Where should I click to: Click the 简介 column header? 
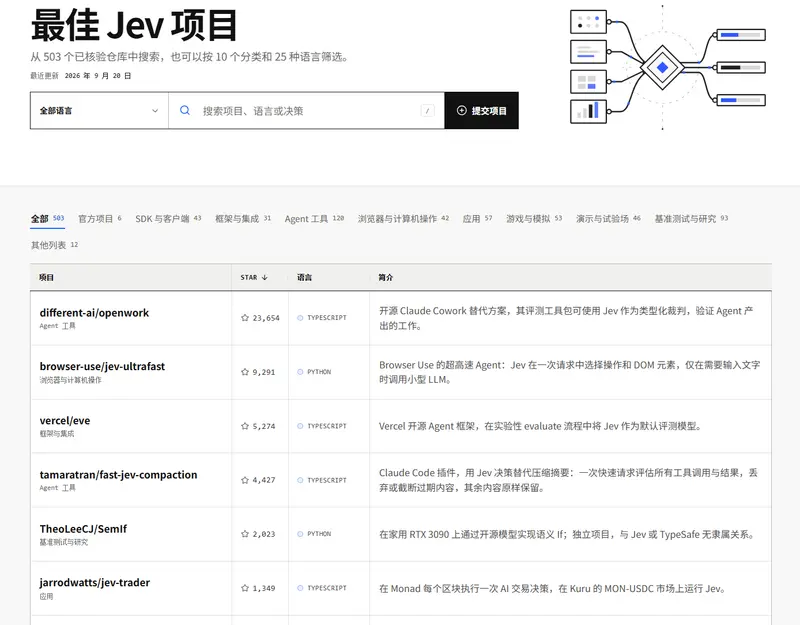click(x=386, y=278)
